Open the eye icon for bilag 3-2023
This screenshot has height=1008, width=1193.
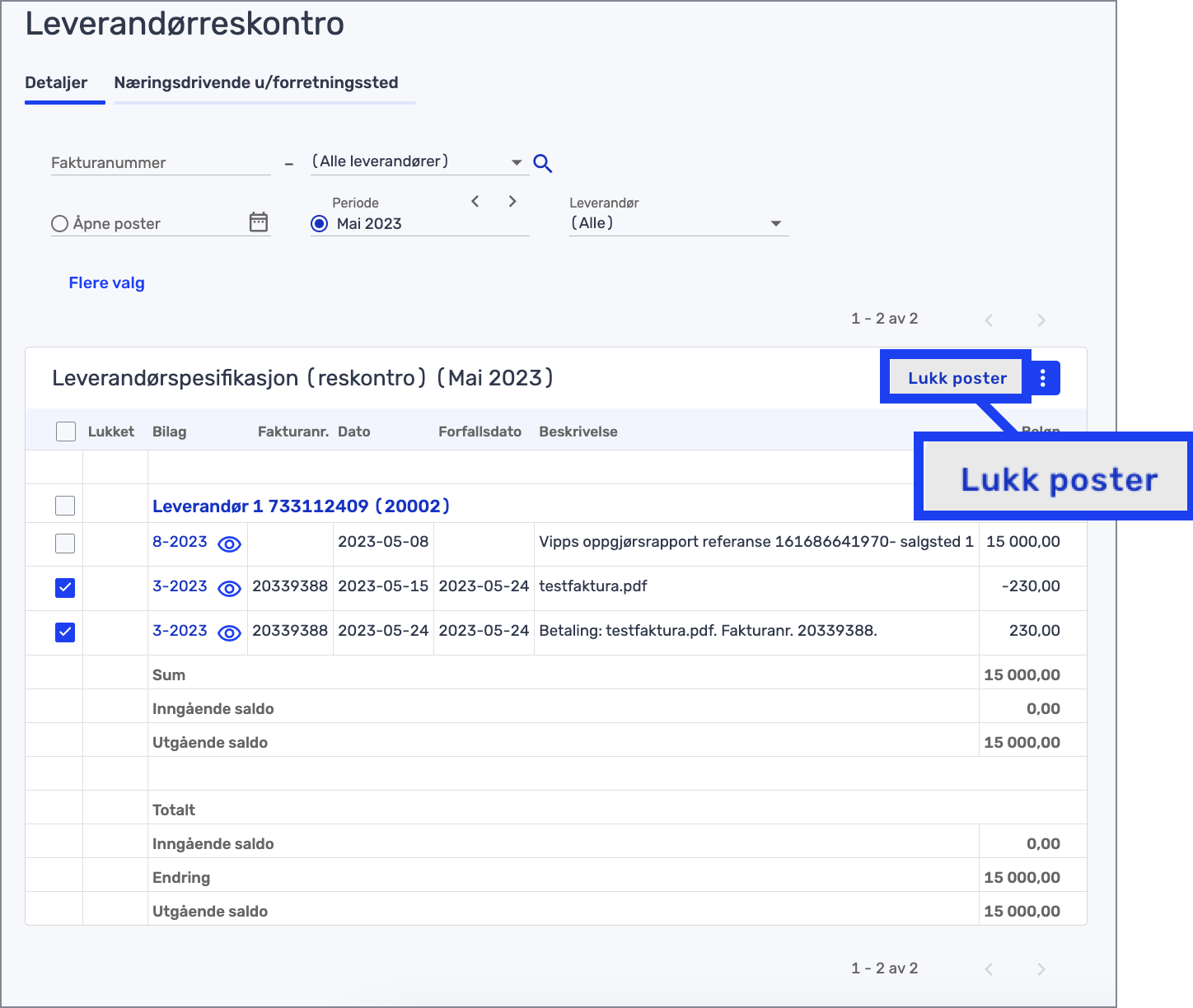231,588
